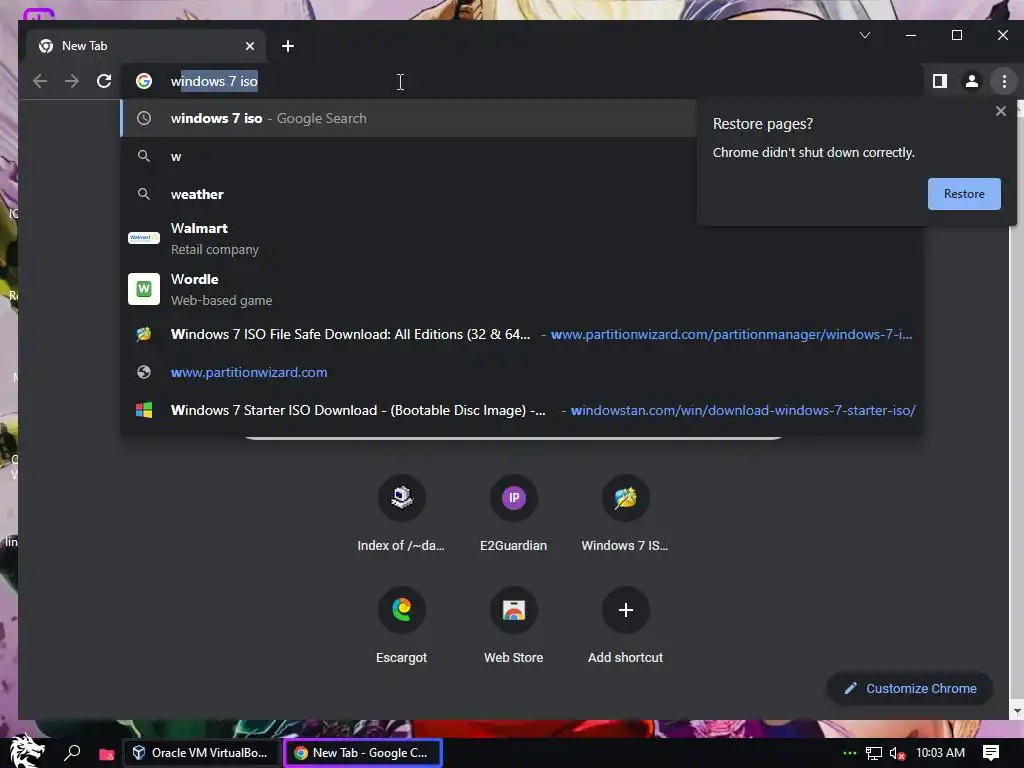Viewport: 1024px width, 768px height.
Task: Click the globe icon beside partitionwizard.com
Action: click(x=144, y=372)
